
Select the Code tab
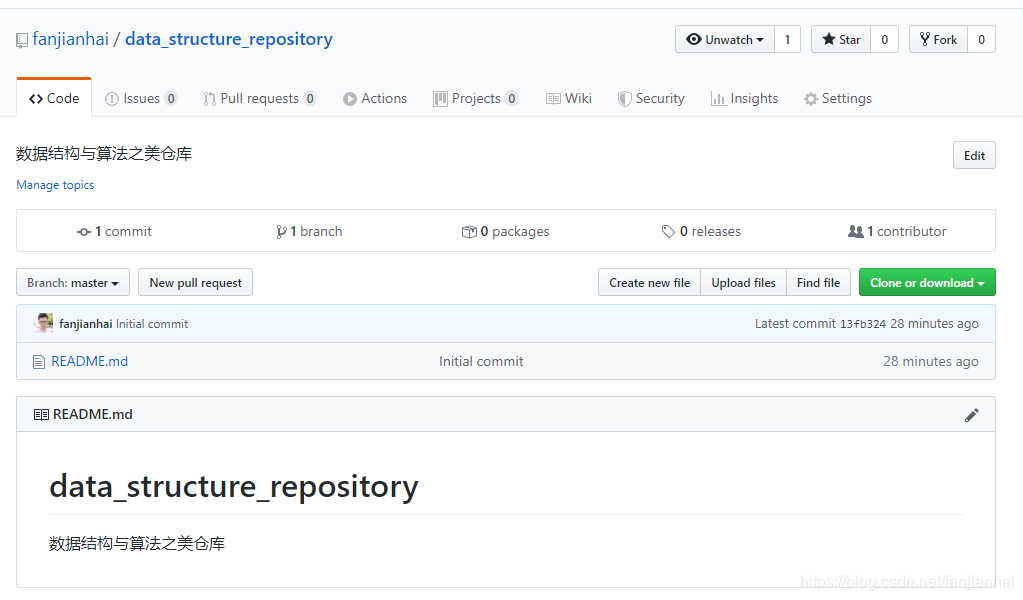54,98
